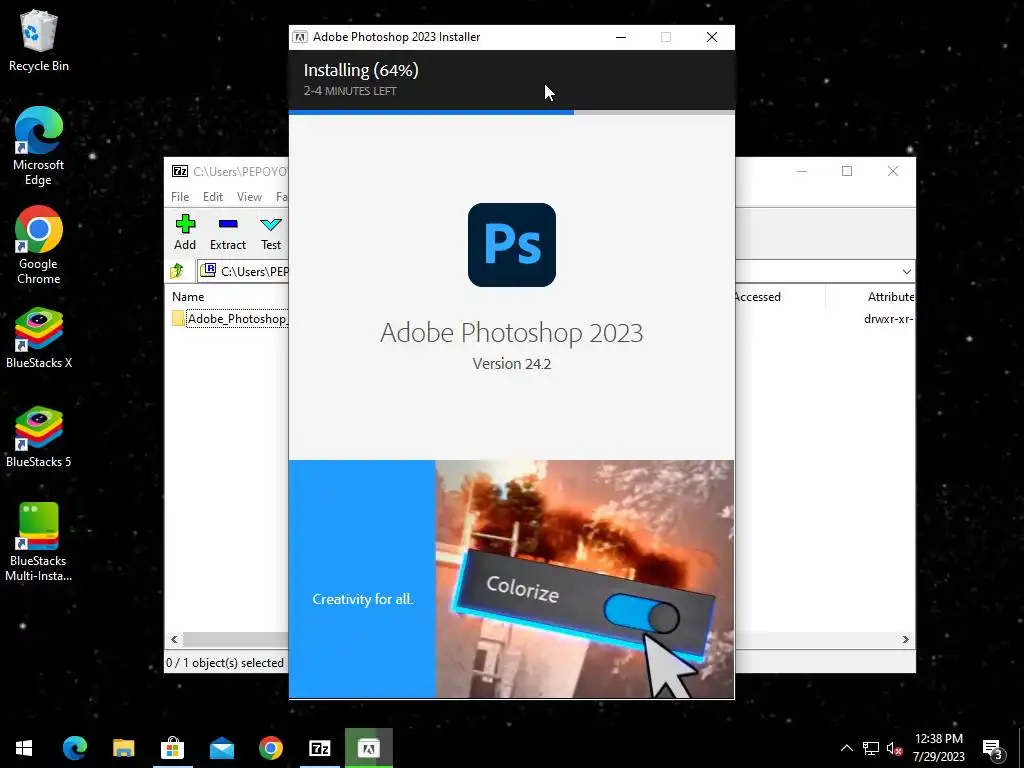This screenshot has height=768, width=1024.
Task: Open the File menu in 7-Zip
Action: [180, 197]
